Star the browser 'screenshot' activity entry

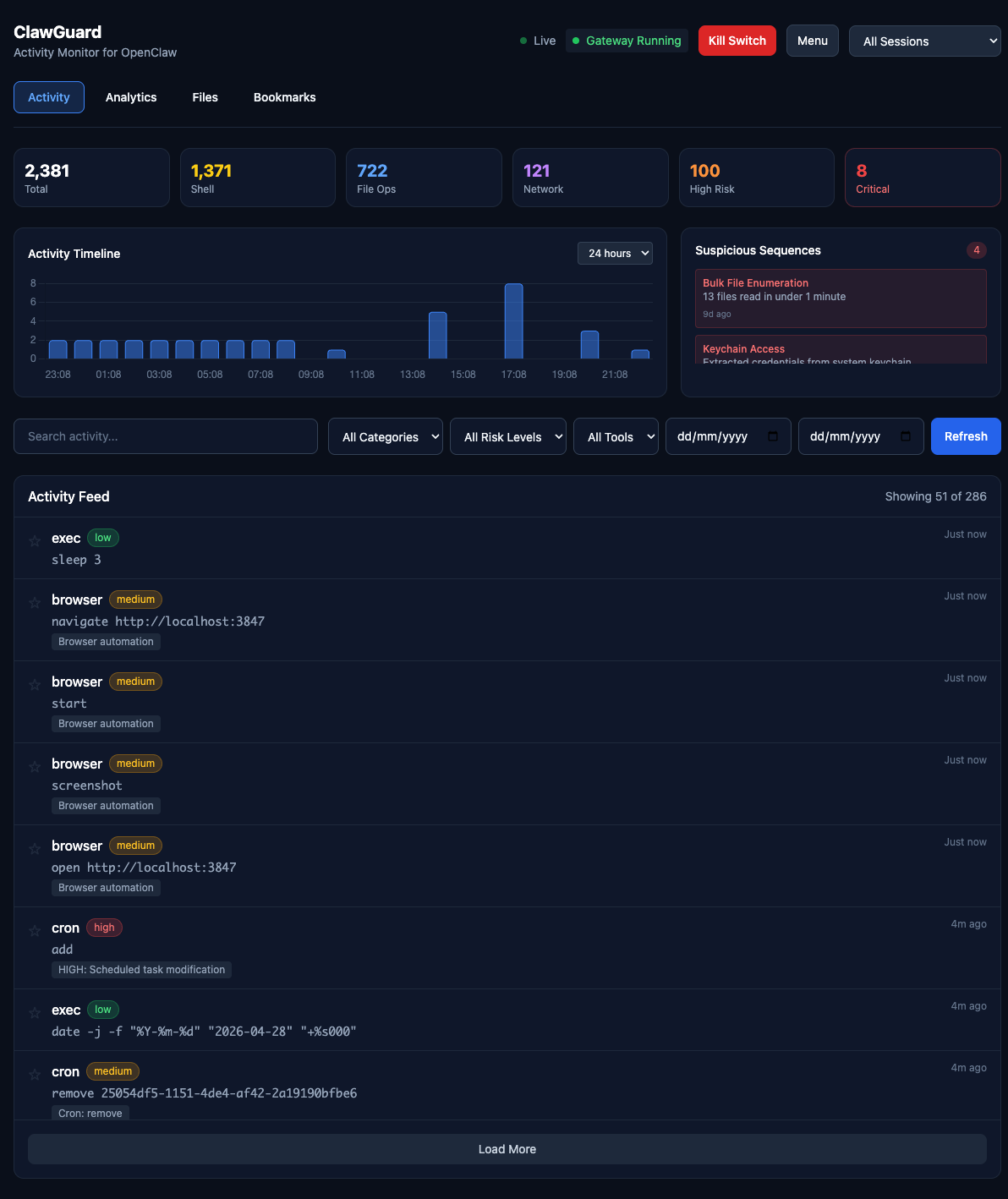pos(35,766)
